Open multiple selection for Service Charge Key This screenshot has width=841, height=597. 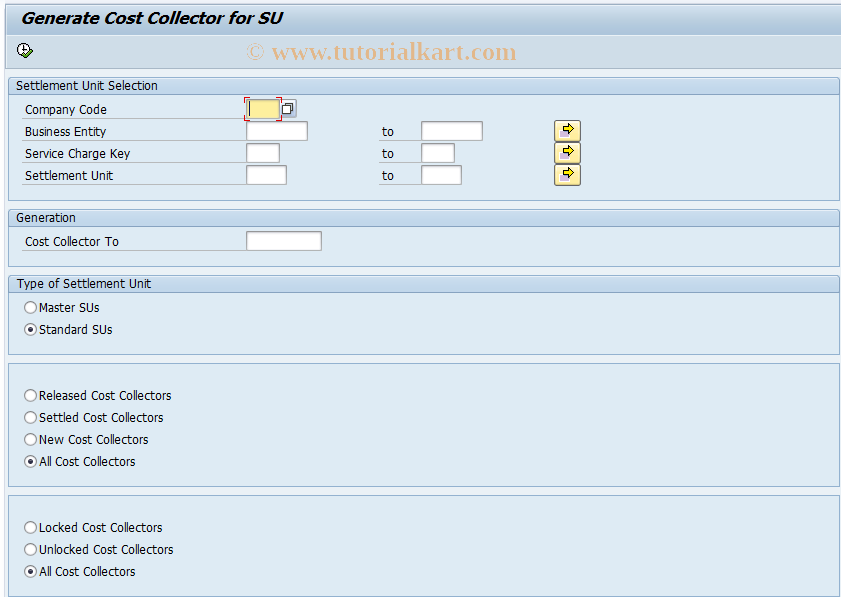click(567, 153)
